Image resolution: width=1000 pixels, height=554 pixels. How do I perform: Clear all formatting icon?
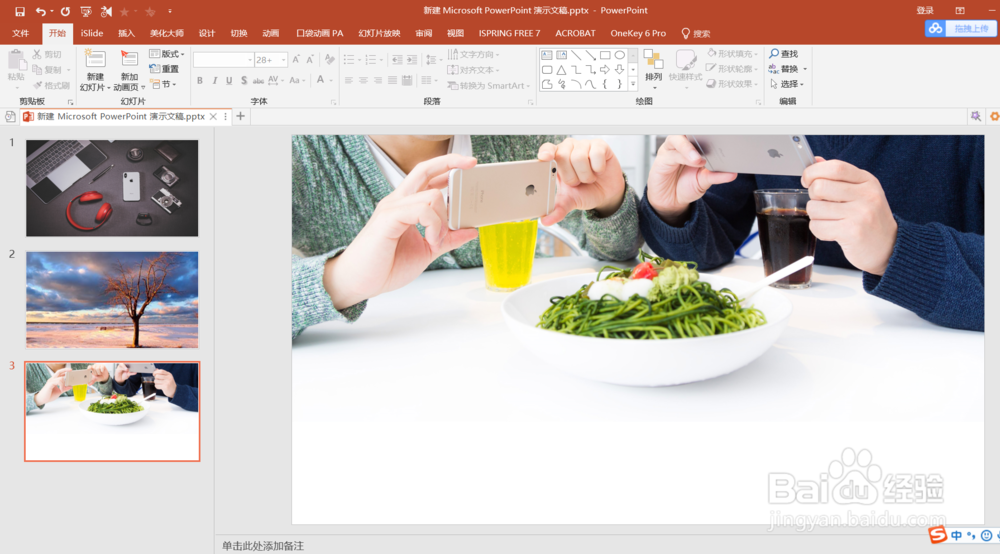coord(329,59)
